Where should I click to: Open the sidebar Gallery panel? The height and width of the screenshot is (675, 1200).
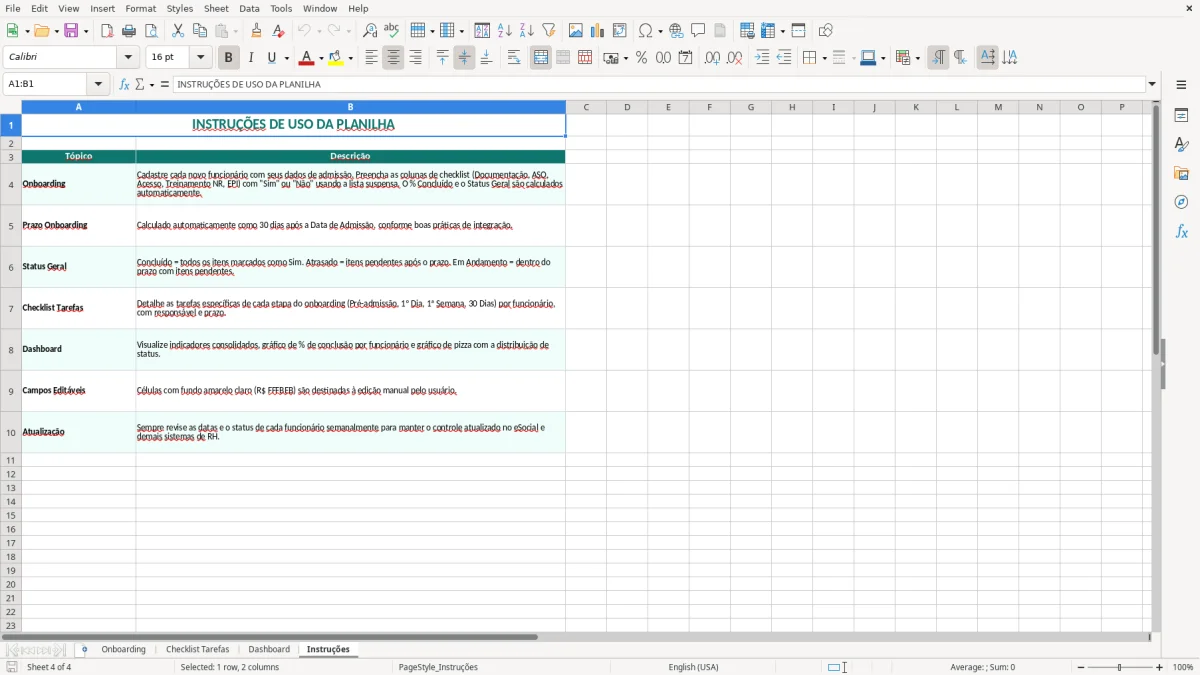(x=1181, y=174)
